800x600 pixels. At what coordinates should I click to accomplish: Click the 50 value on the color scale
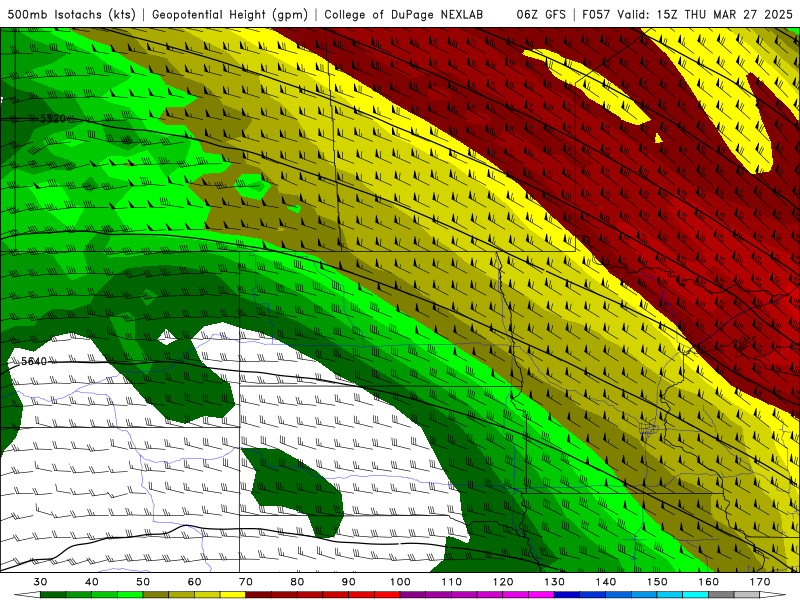click(143, 582)
